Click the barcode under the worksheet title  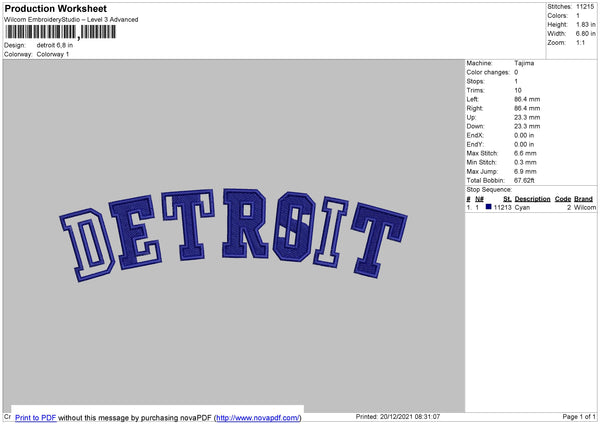[60, 32]
